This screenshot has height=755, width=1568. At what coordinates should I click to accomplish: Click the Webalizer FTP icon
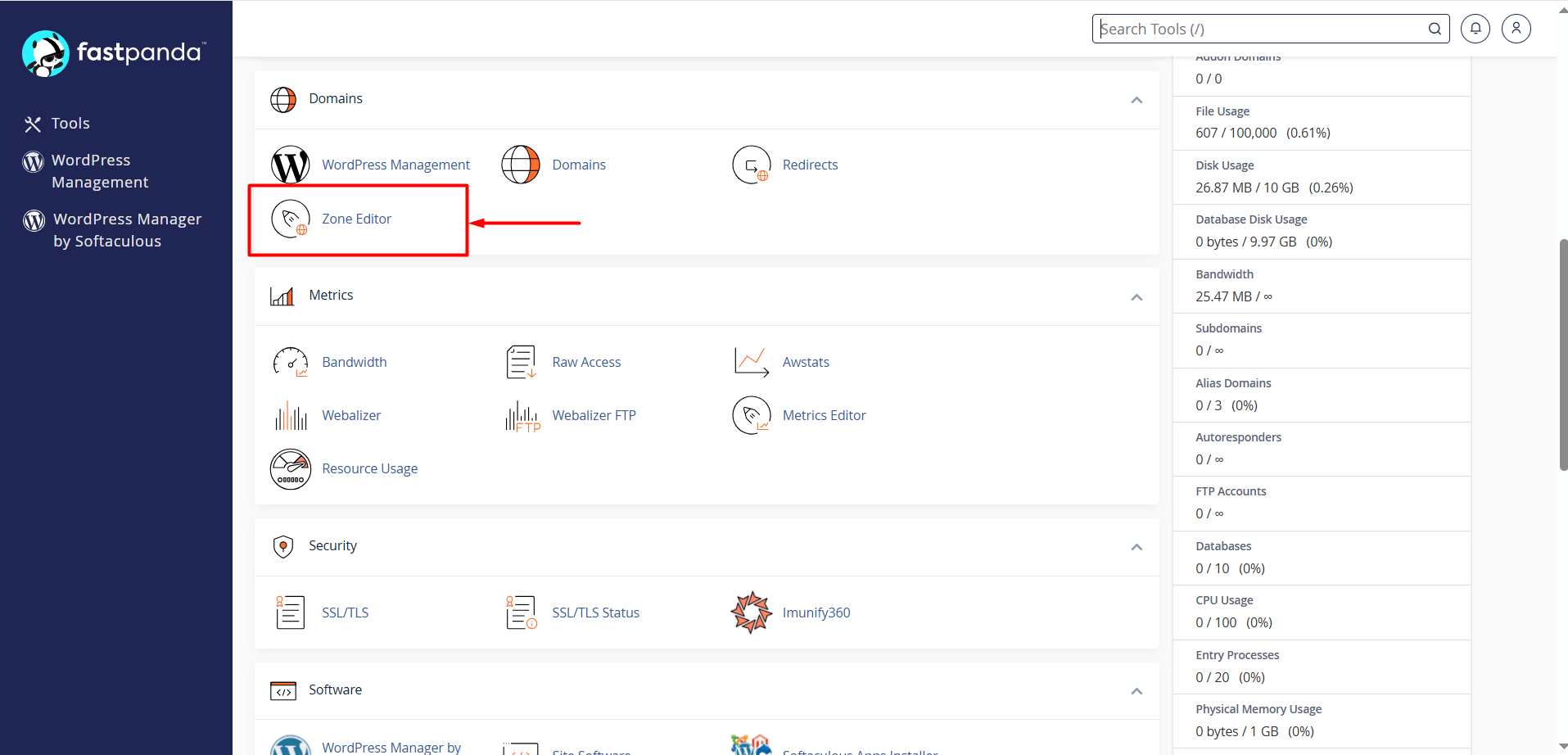tap(522, 416)
